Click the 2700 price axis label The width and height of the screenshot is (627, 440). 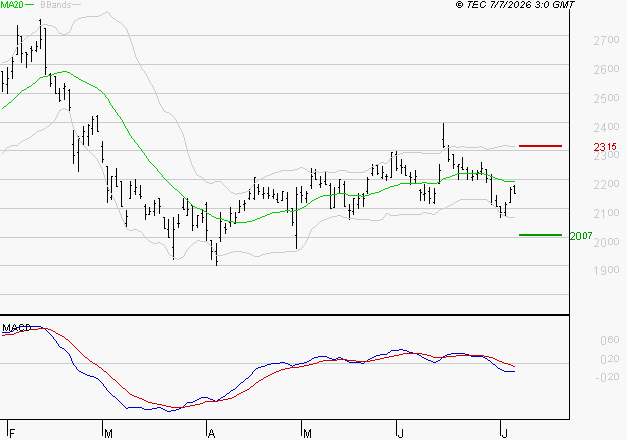606,40
